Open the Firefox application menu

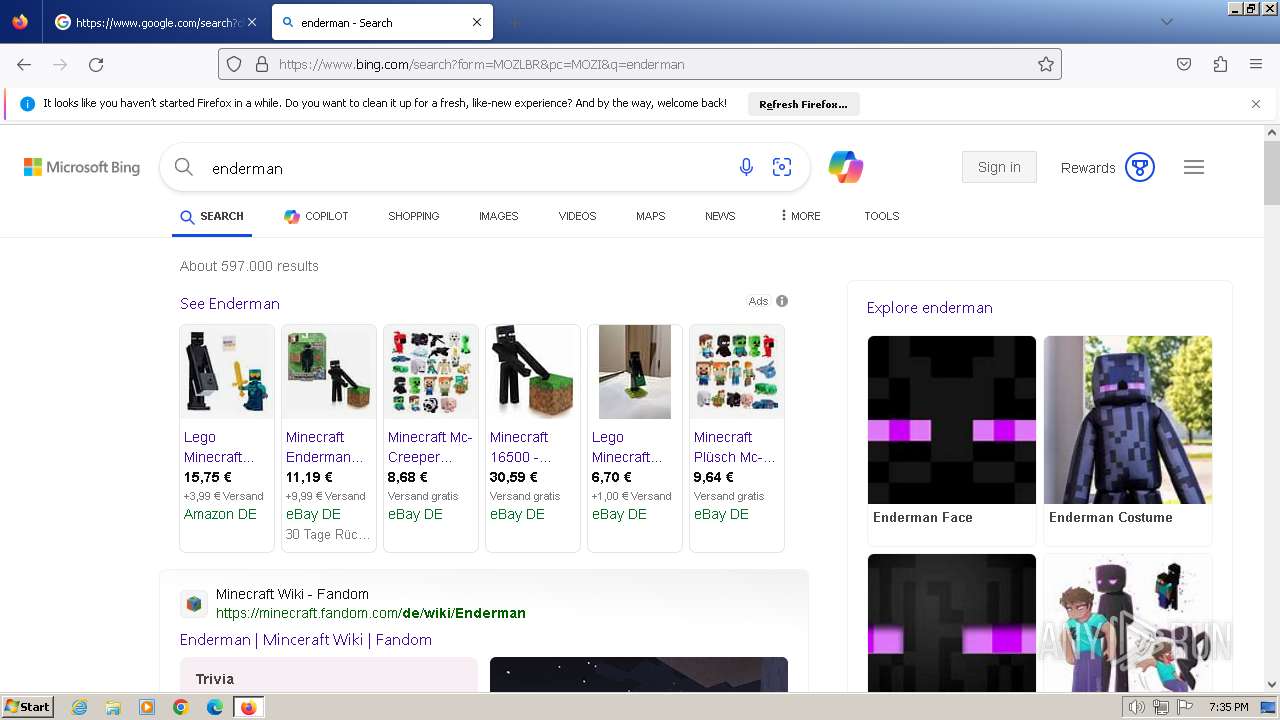tap(1256, 64)
